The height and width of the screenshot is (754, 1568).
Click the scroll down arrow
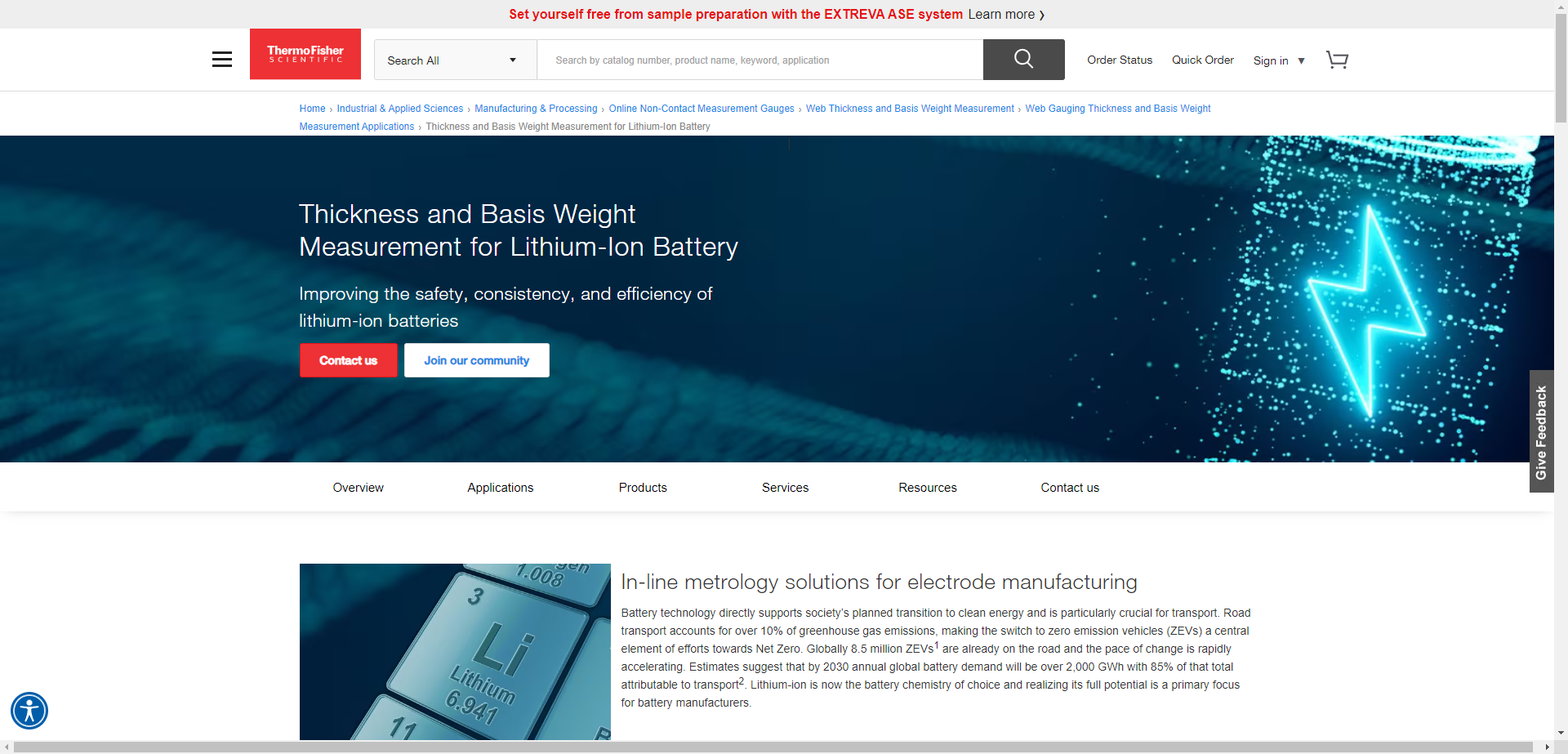(1561, 734)
